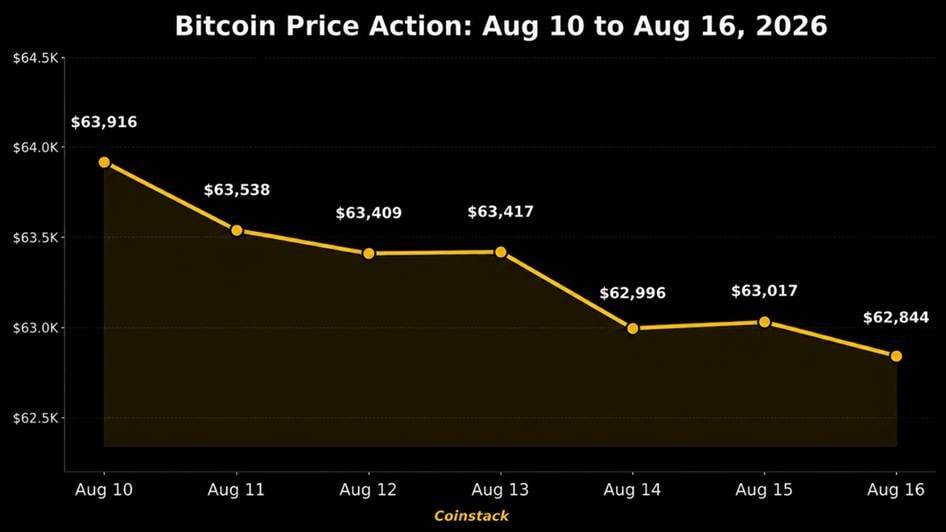Click the Aug 11 data point marker

236,230
